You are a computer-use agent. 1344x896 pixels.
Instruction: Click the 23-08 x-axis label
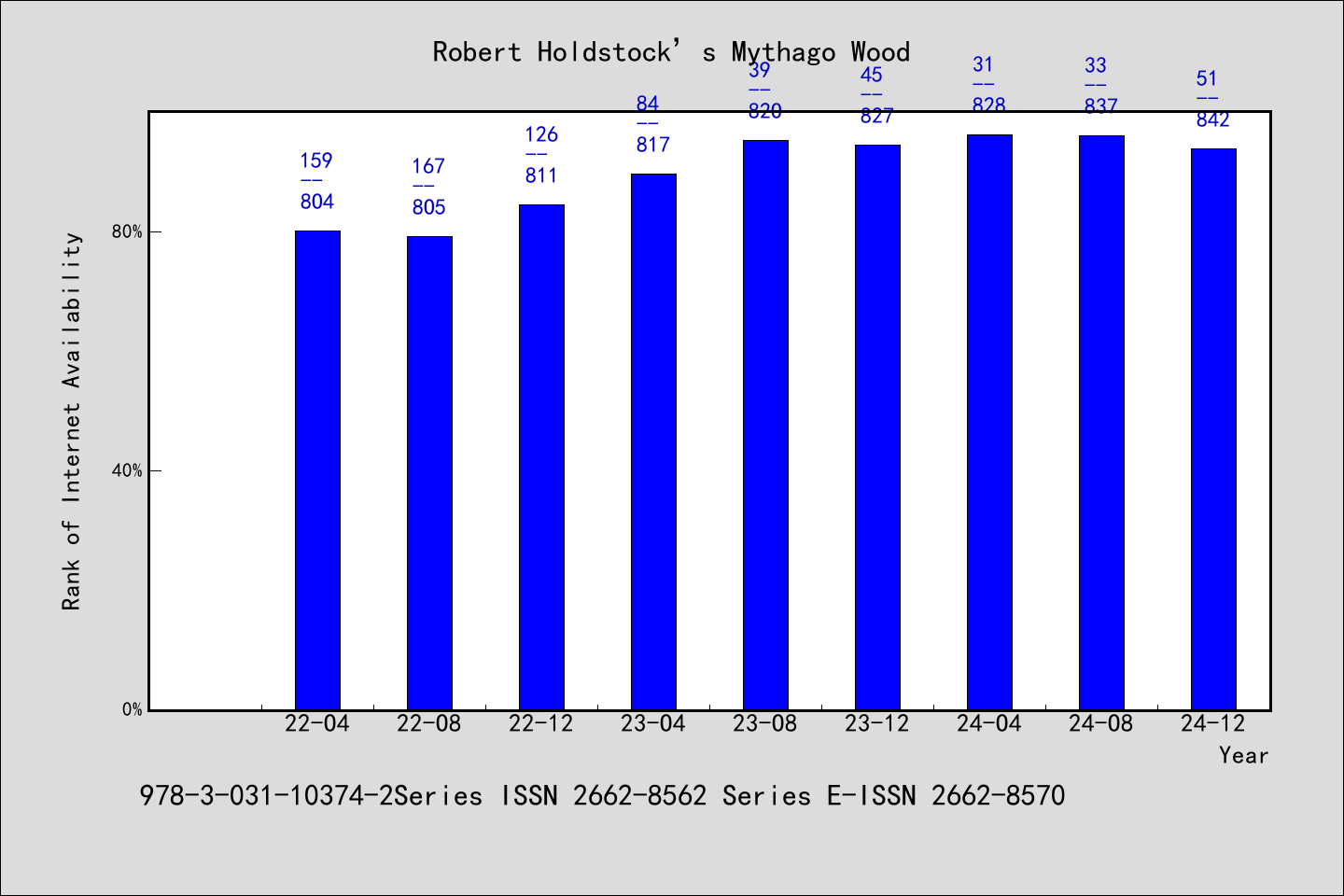point(765,723)
